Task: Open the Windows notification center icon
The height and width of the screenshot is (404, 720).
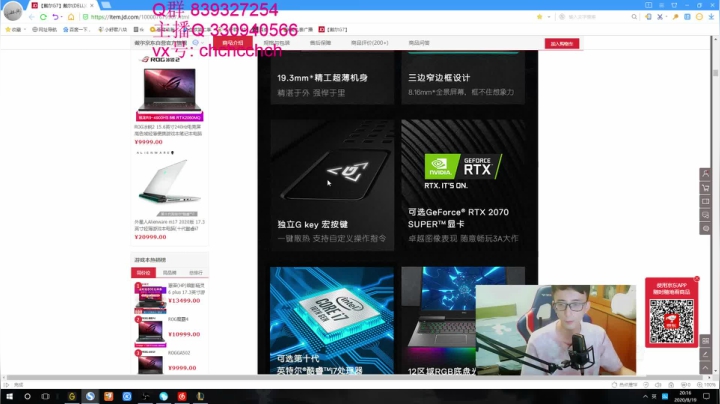Action: click(707, 396)
